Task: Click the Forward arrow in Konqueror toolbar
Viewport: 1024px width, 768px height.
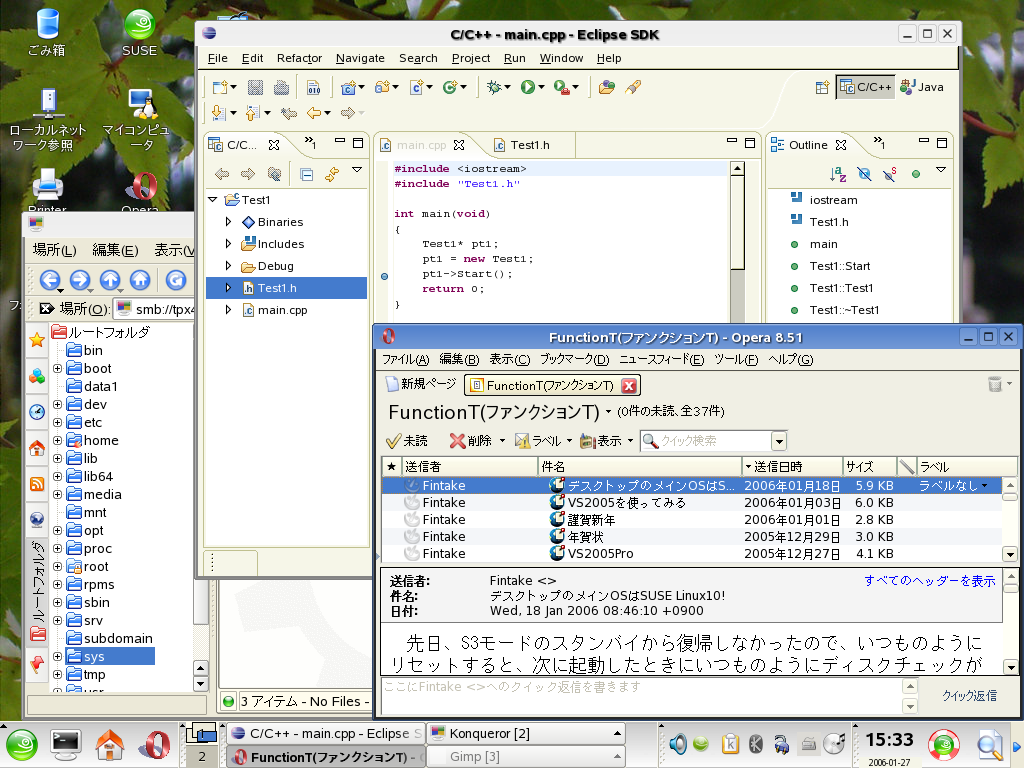Action: [x=80, y=280]
